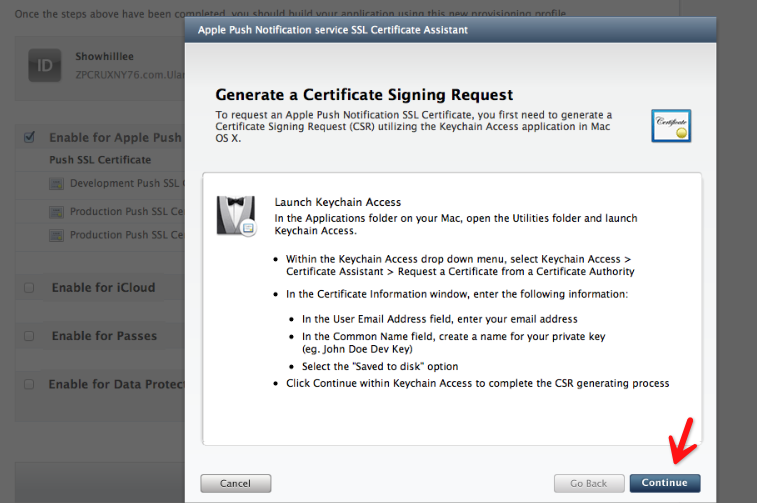757x503 pixels.
Task: Click the dialog title bar
Action: click(x=450, y=30)
